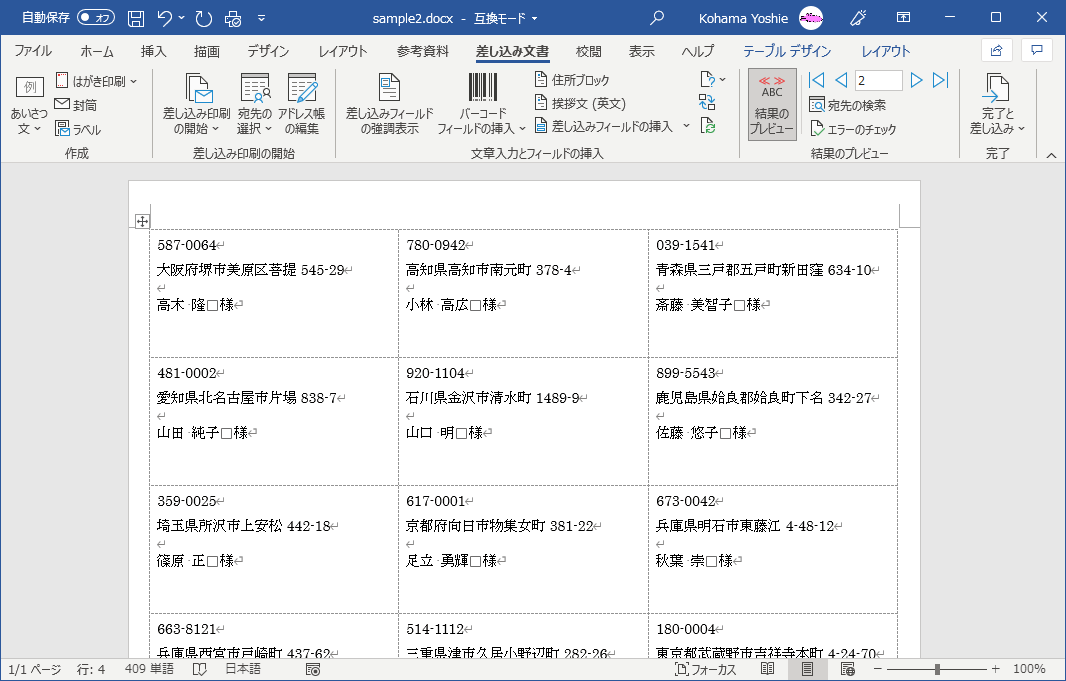Open the ファイル tab
Image resolution: width=1066 pixels, height=681 pixels.
click(33, 51)
